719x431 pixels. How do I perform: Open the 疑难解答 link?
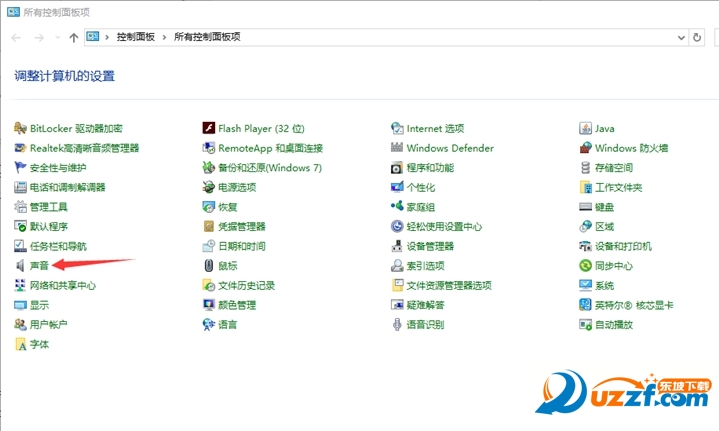426,305
